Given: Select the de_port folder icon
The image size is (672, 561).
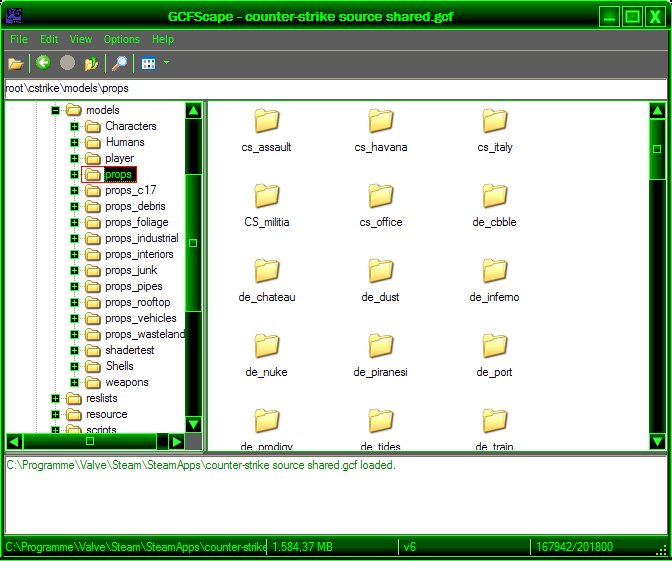Looking at the screenshot, I should pyautogui.click(x=495, y=345).
